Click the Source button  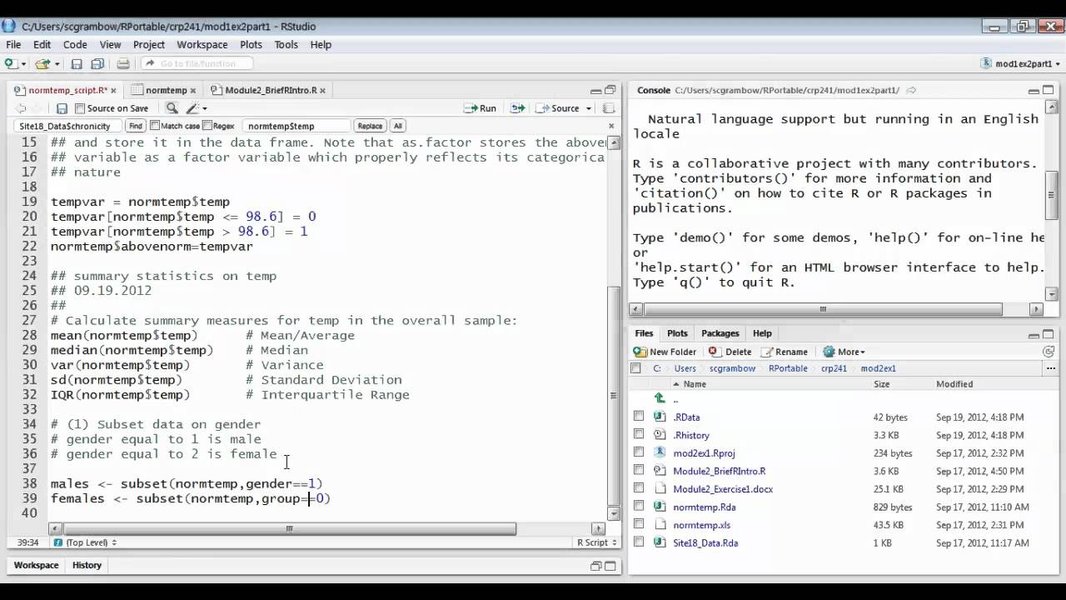point(558,108)
